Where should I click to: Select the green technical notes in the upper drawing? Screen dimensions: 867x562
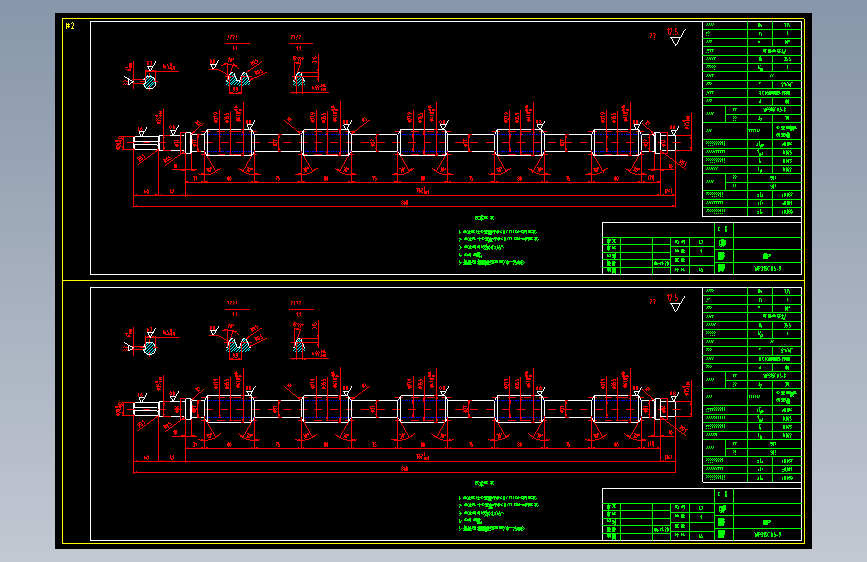click(498, 241)
